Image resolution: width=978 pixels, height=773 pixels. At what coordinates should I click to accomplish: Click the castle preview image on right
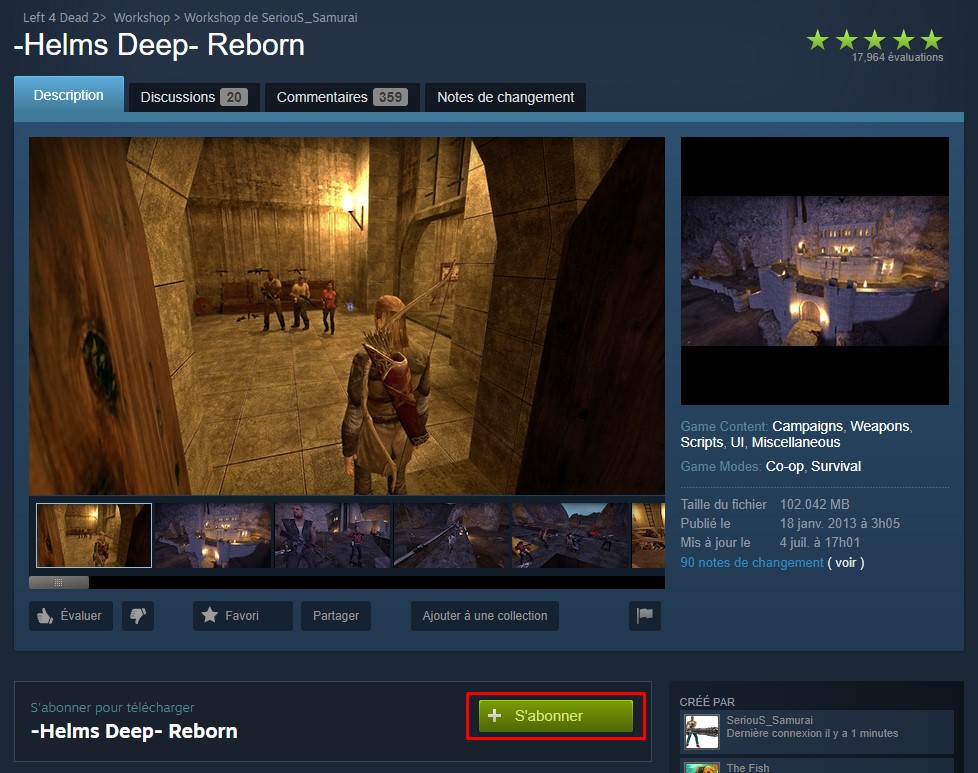pos(815,271)
